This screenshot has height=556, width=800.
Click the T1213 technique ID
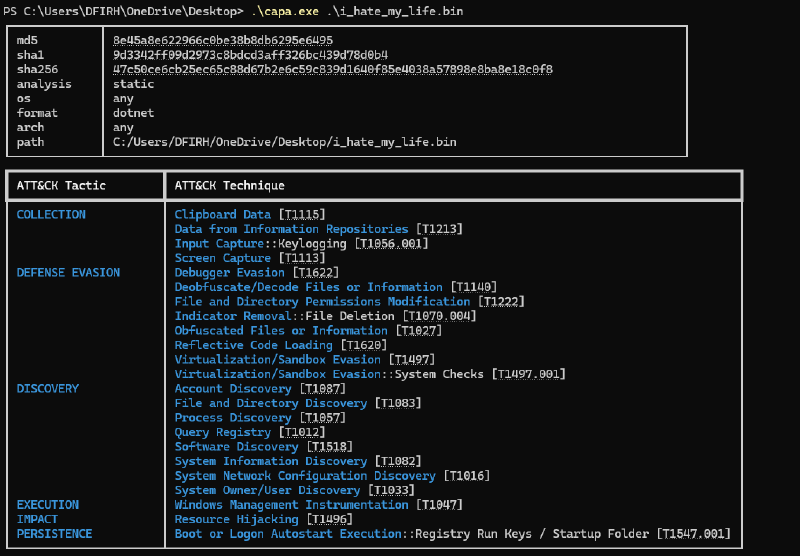[x=439, y=229]
